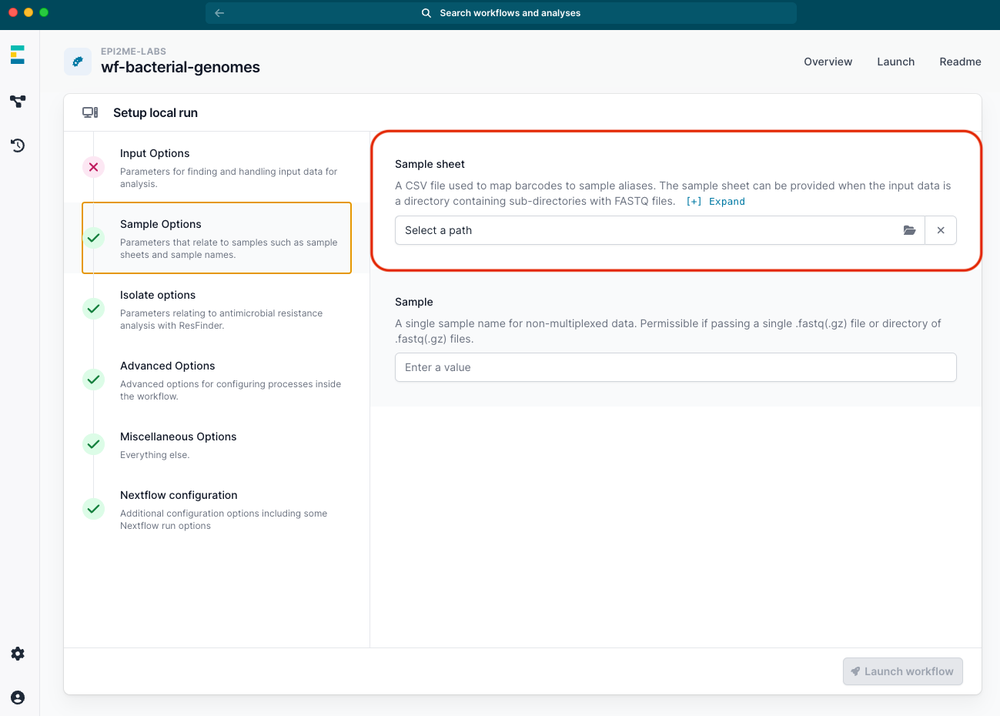1000x716 pixels.
Task: Click the wf-bacterial-genomes workflow icon
Action: click(x=78, y=62)
